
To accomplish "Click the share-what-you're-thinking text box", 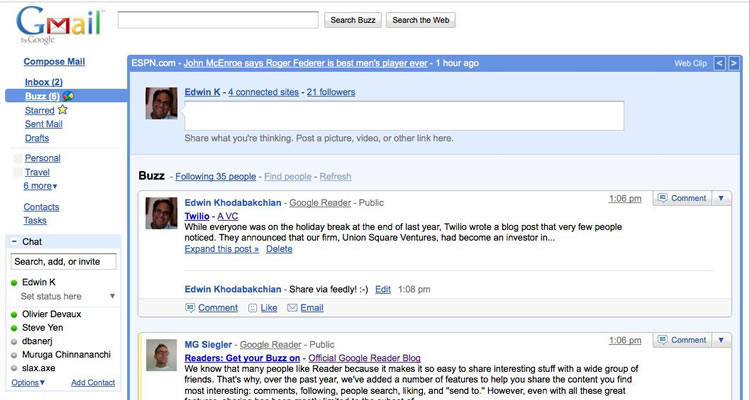I will click(404, 116).
